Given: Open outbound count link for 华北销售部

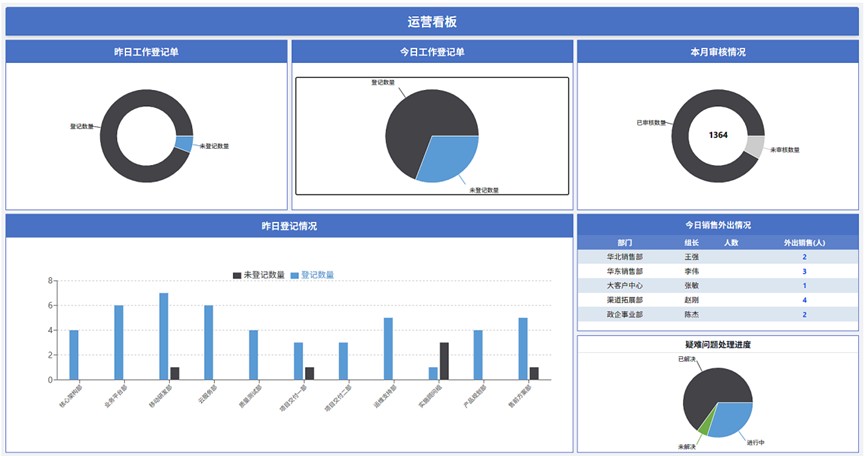Looking at the screenshot, I should (x=804, y=257).
